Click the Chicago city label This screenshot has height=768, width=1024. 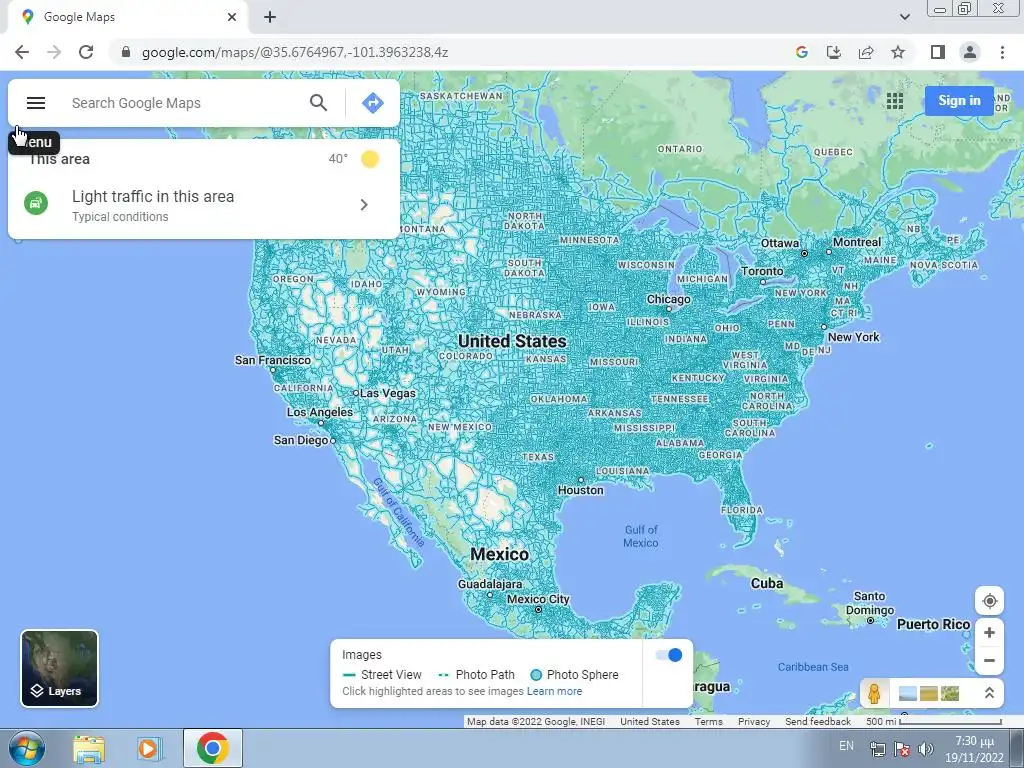pos(668,299)
